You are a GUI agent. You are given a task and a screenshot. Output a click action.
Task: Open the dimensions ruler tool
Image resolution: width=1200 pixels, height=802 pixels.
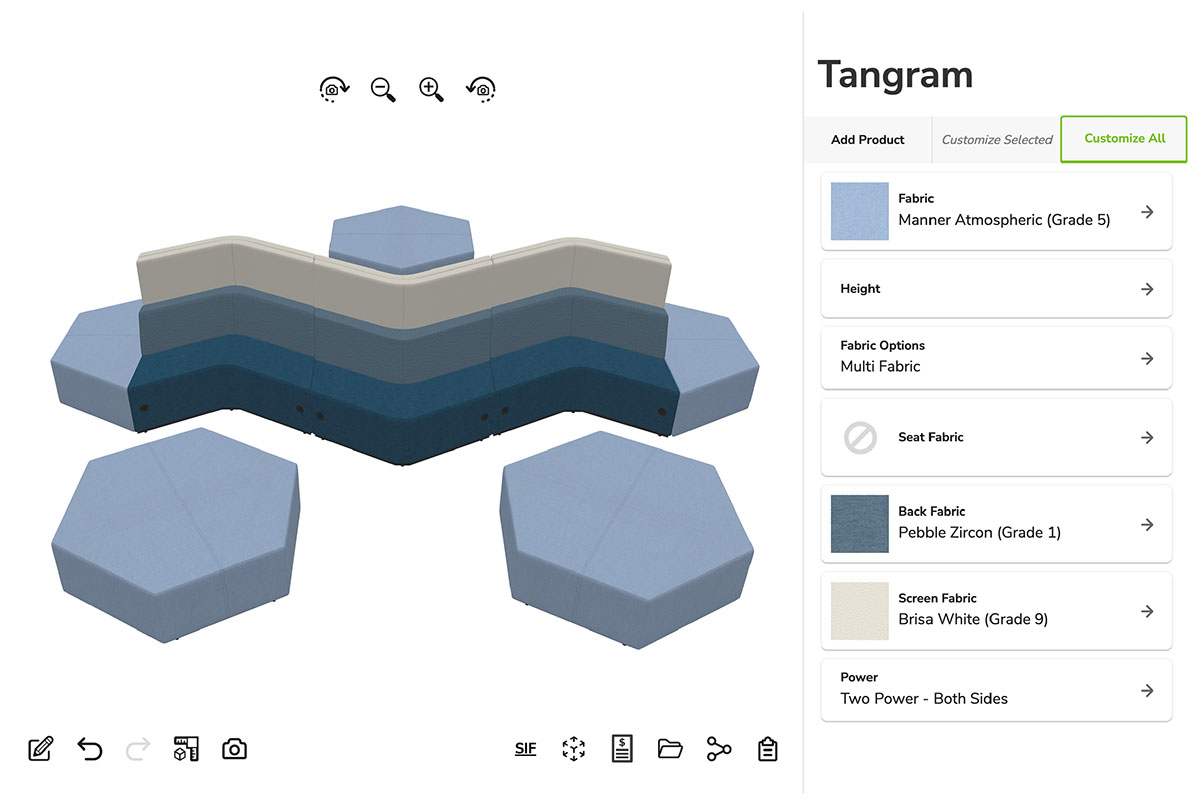[x=186, y=749]
